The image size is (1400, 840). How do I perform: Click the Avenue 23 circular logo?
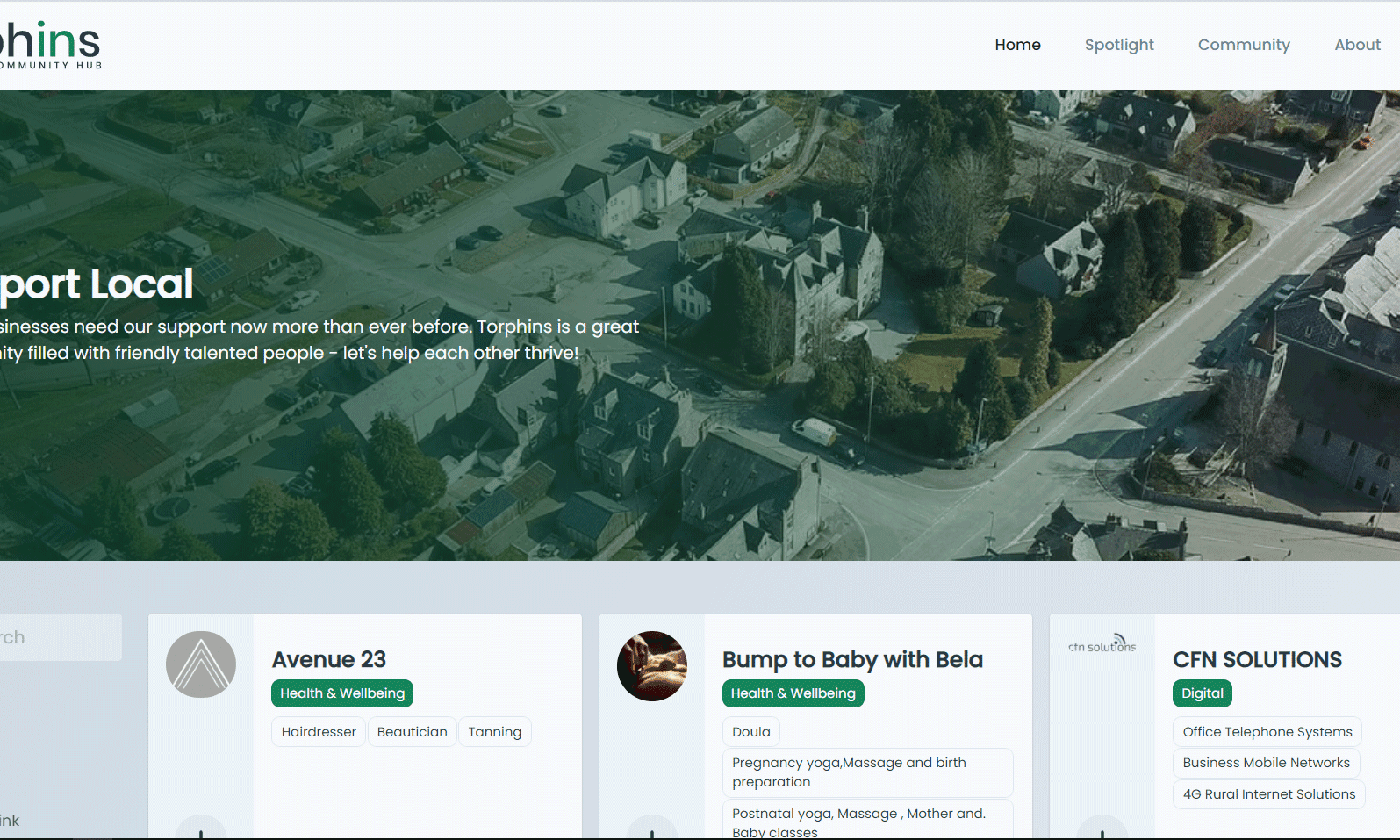(x=201, y=664)
